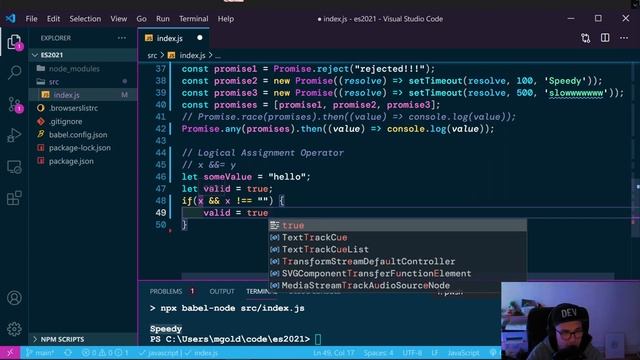Screen dimensions: 640x360
Task: Open the Help menu
Action: pos(225,19)
